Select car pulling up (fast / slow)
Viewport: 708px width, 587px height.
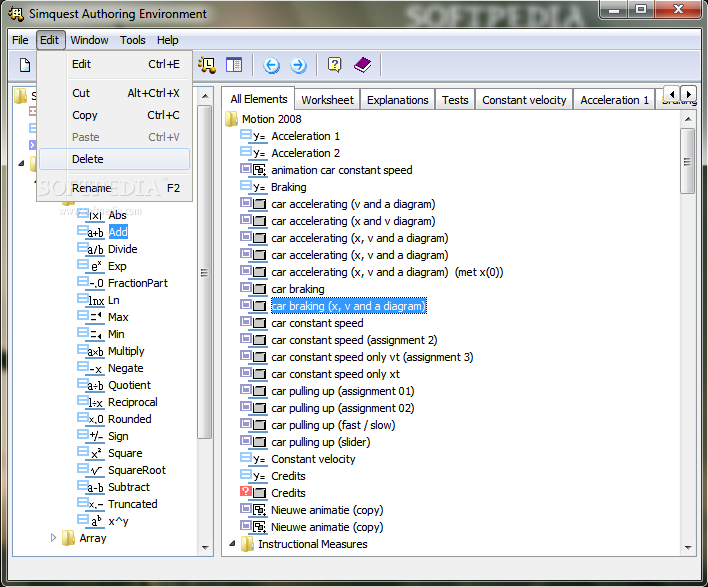click(x=333, y=425)
